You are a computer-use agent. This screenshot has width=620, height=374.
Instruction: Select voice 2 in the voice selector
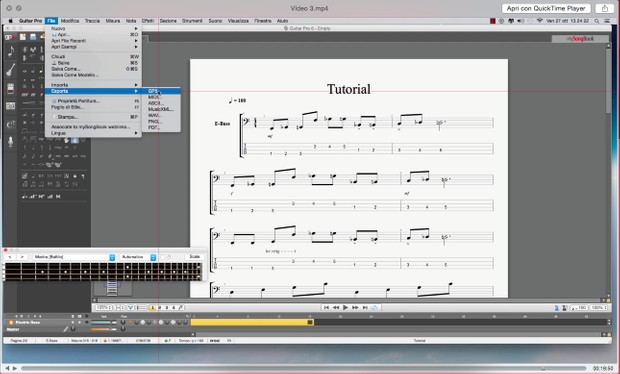[159, 308]
